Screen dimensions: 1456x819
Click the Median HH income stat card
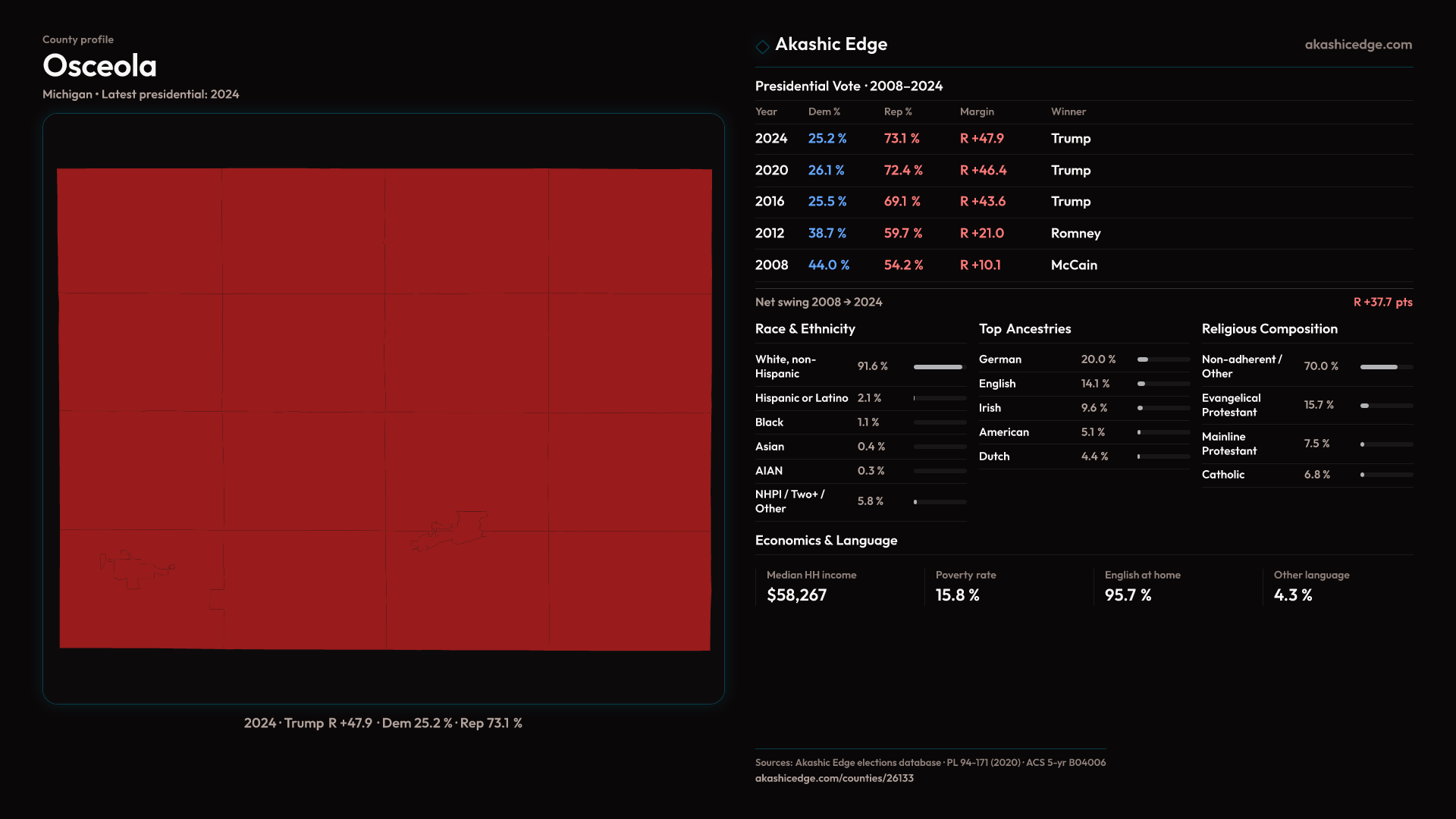(x=811, y=586)
